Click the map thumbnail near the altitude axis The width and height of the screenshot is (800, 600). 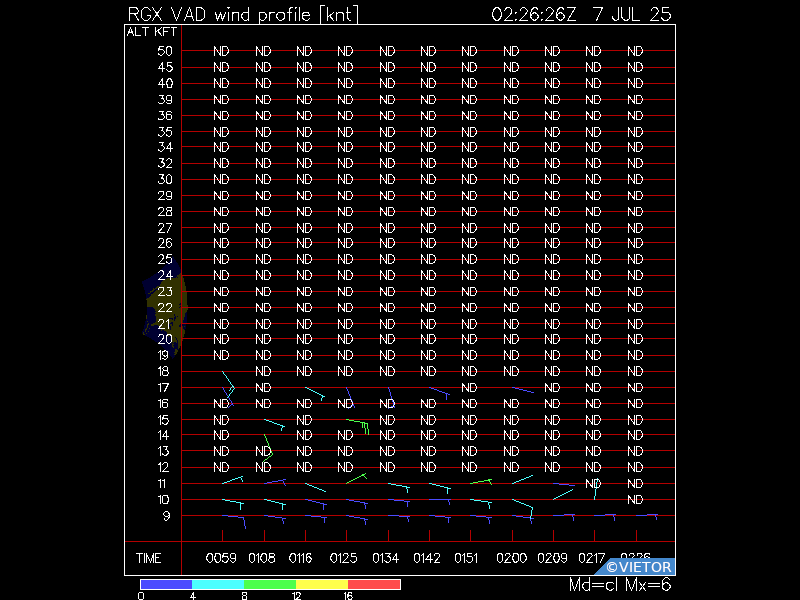pos(165,307)
